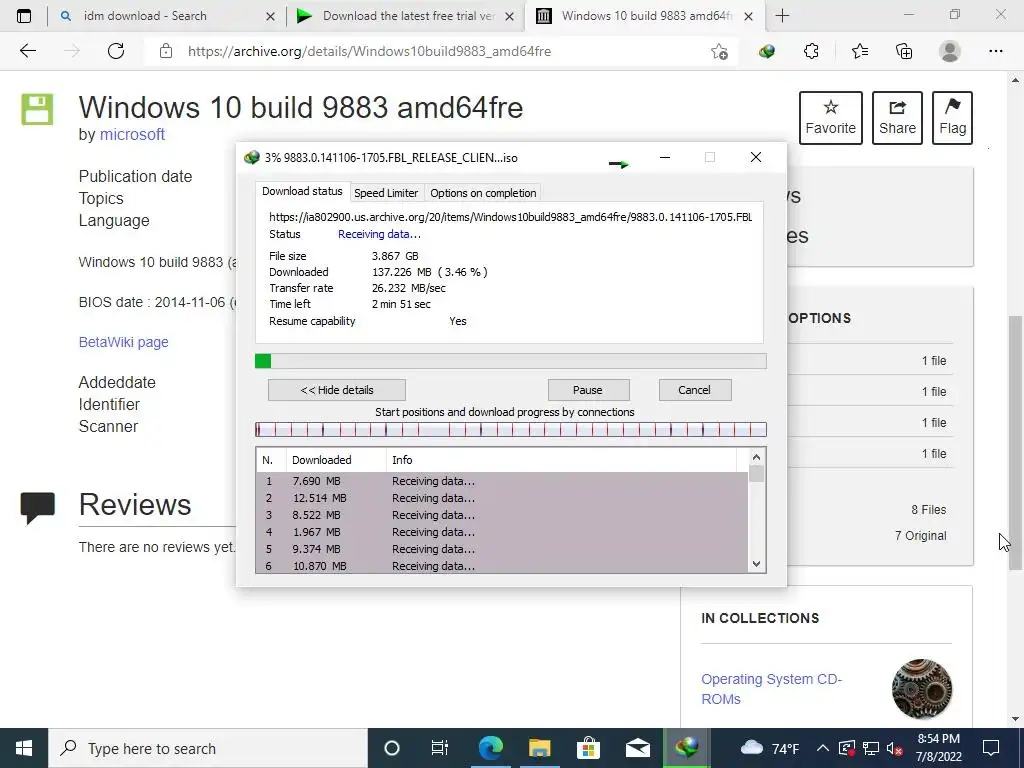Open Extensions puzzle icon
The width and height of the screenshot is (1024, 768).
pos(811,51)
